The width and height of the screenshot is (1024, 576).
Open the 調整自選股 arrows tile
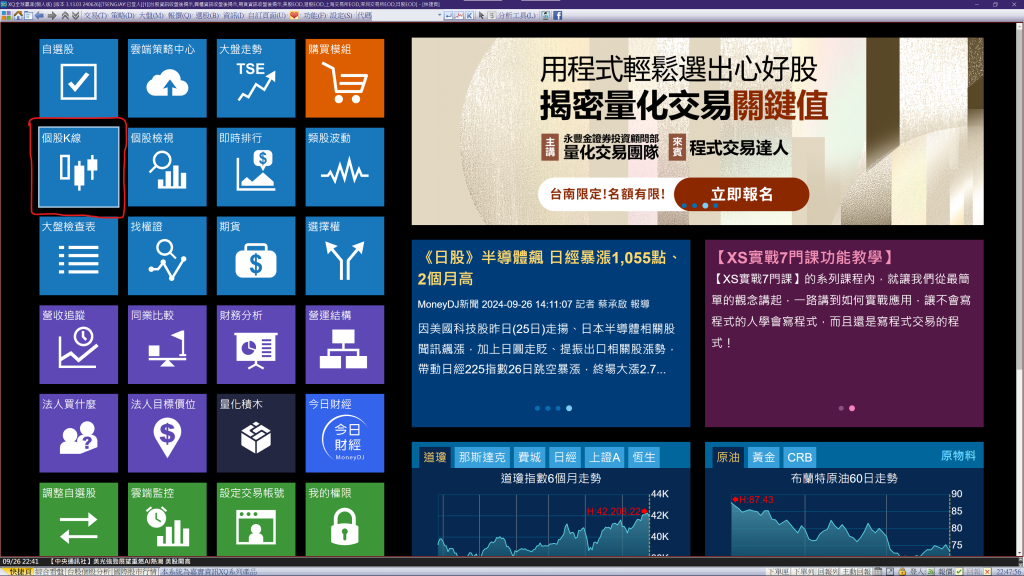click(x=78, y=519)
